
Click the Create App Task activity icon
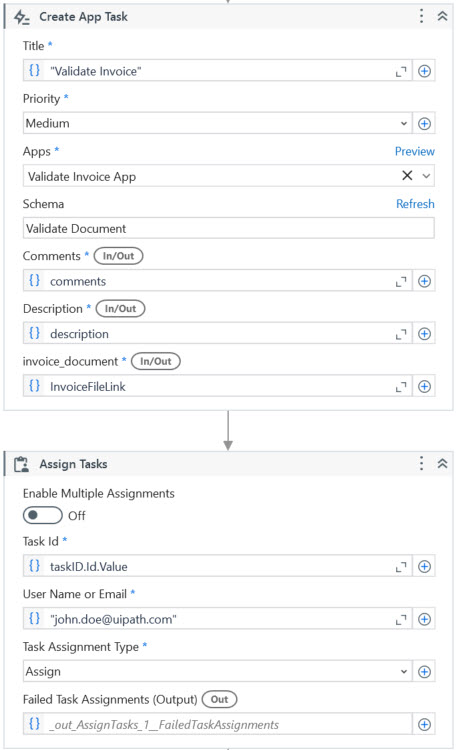point(21,17)
